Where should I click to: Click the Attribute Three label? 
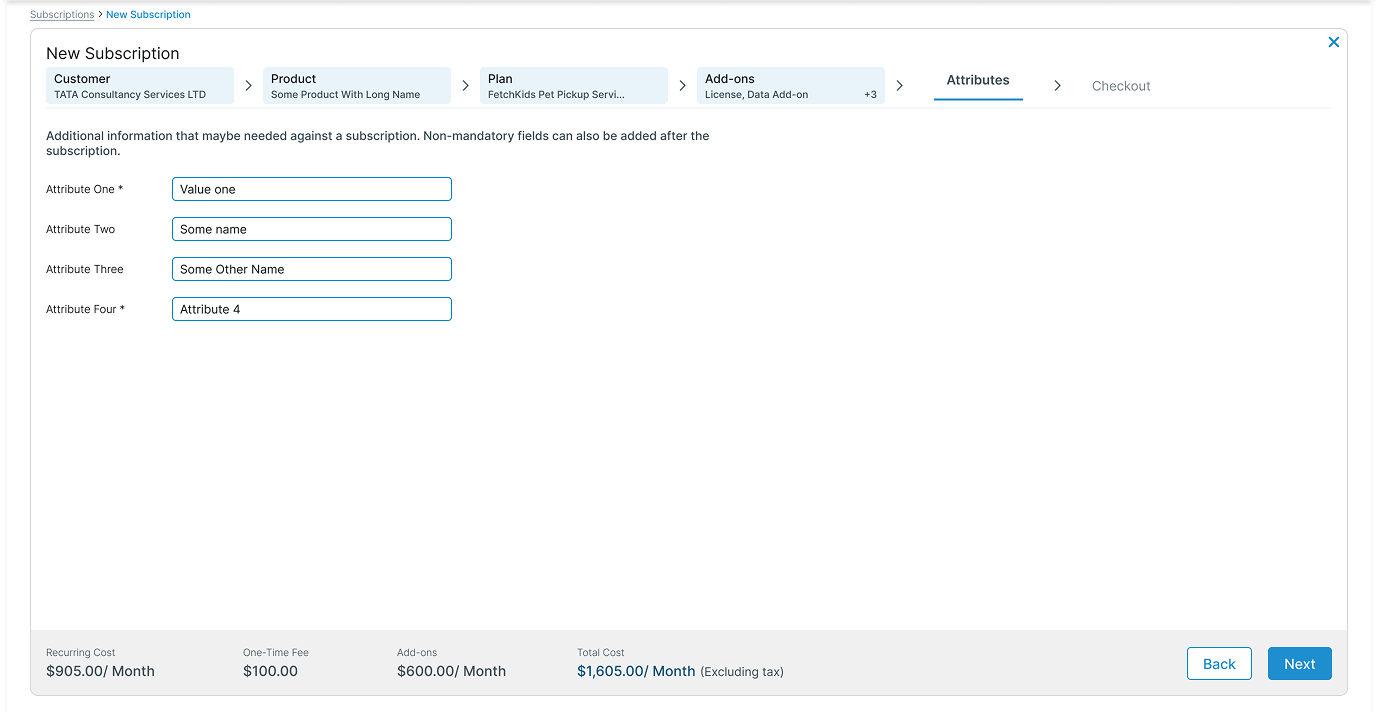pyautogui.click(x=85, y=269)
